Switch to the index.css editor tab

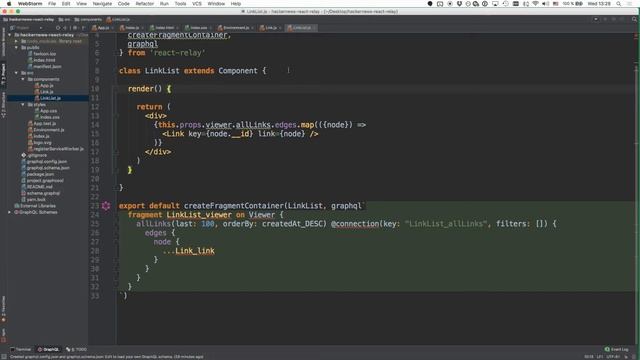click(x=198, y=28)
